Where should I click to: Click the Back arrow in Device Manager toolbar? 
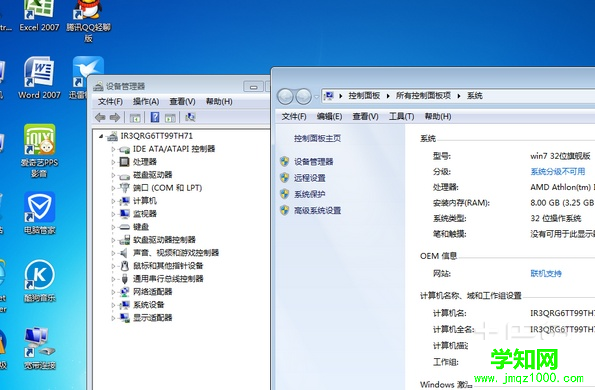tap(100, 118)
